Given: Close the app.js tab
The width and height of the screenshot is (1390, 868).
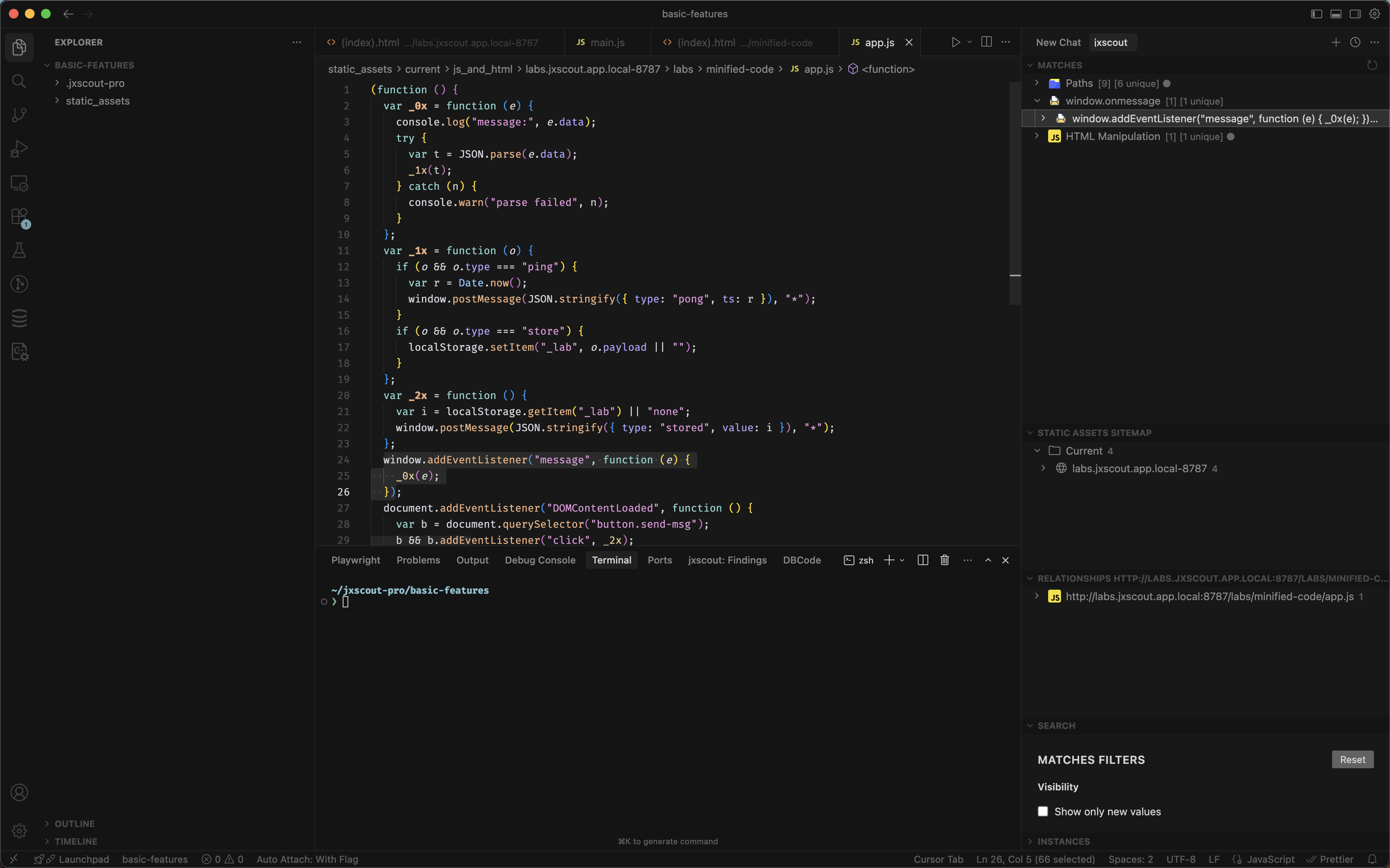Looking at the screenshot, I should [909, 43].
